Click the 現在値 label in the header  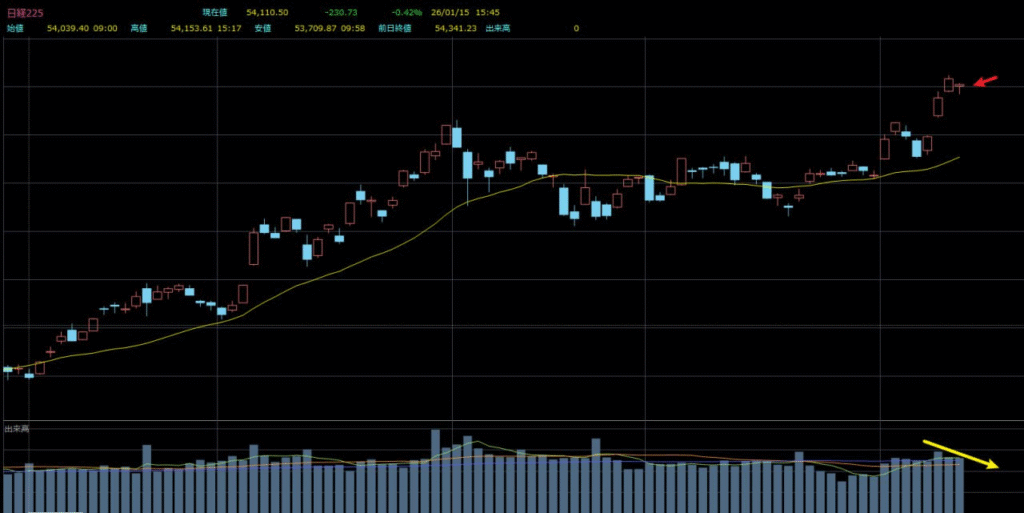click(x=215, y=12)
